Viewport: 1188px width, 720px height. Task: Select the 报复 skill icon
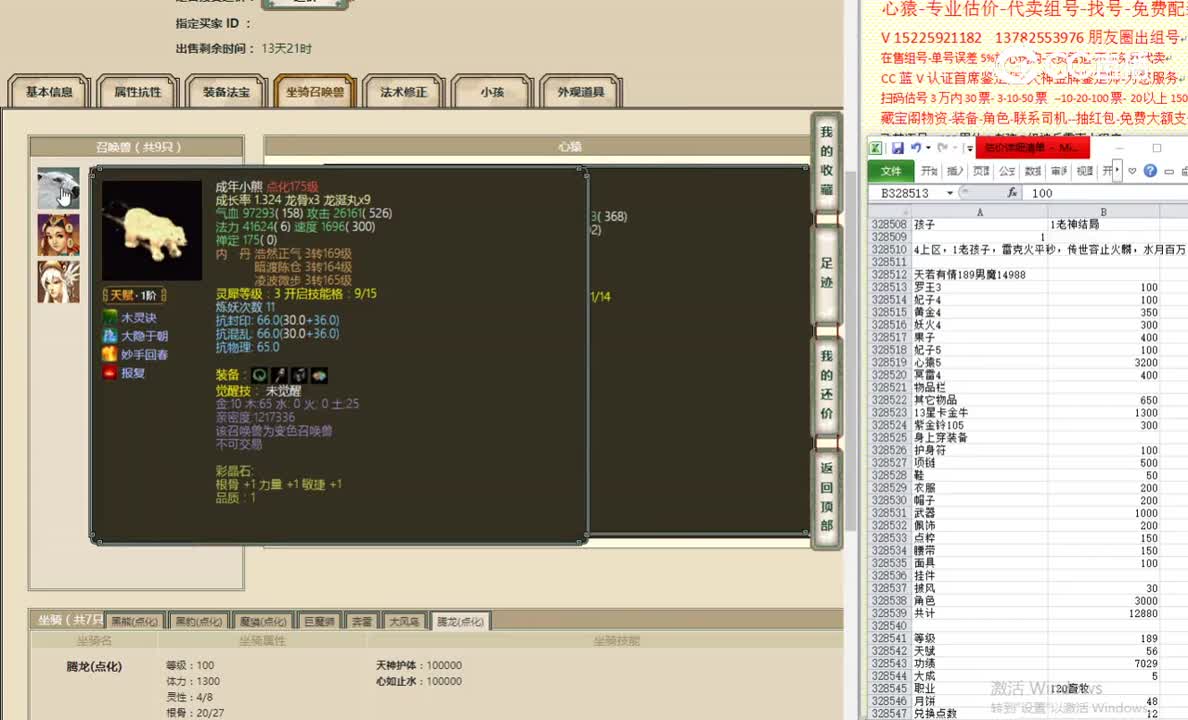pyautogui.click(x=109, y=371)
